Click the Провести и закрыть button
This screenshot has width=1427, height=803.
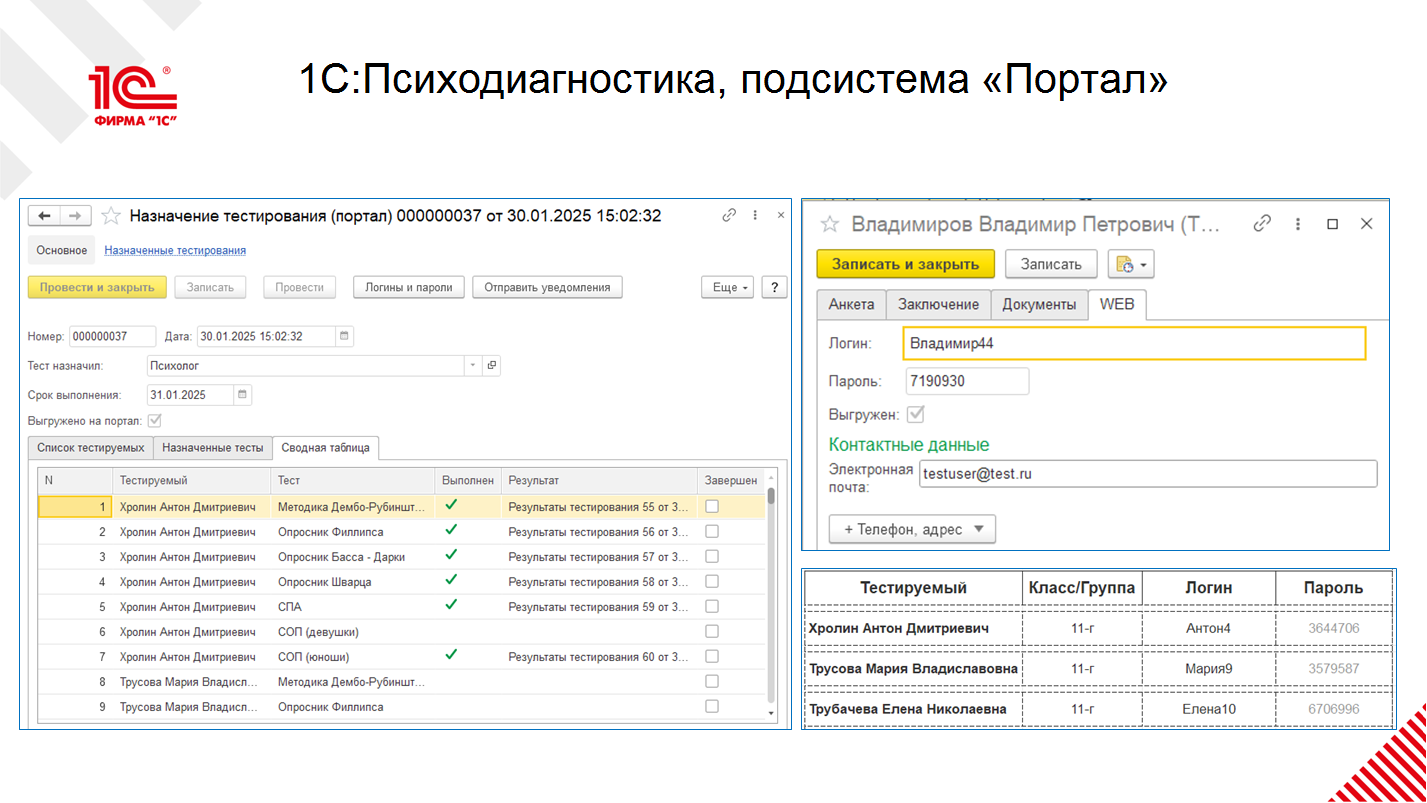(x=97, y=287)
